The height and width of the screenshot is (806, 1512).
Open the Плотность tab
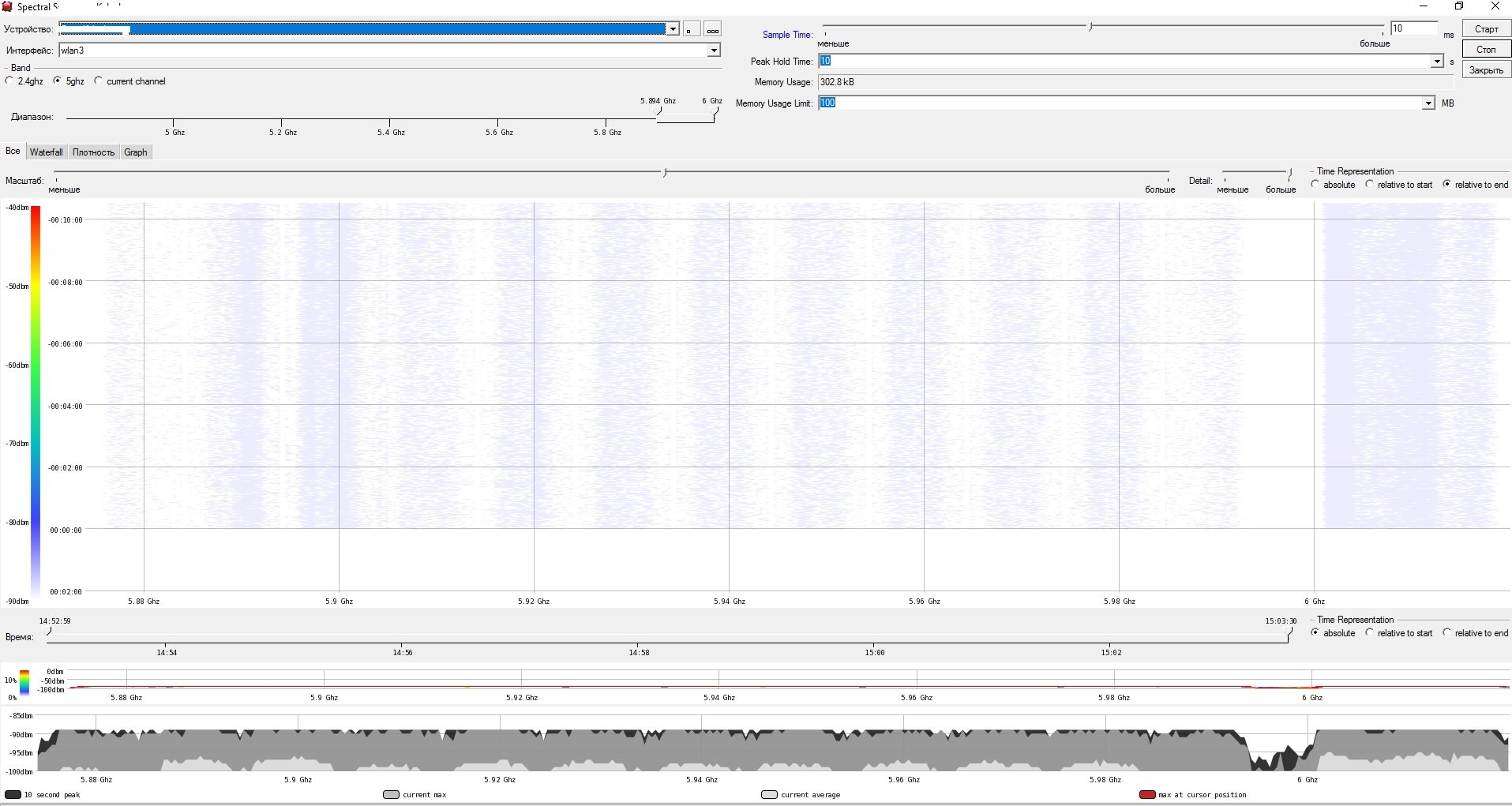tap(93, 152)
